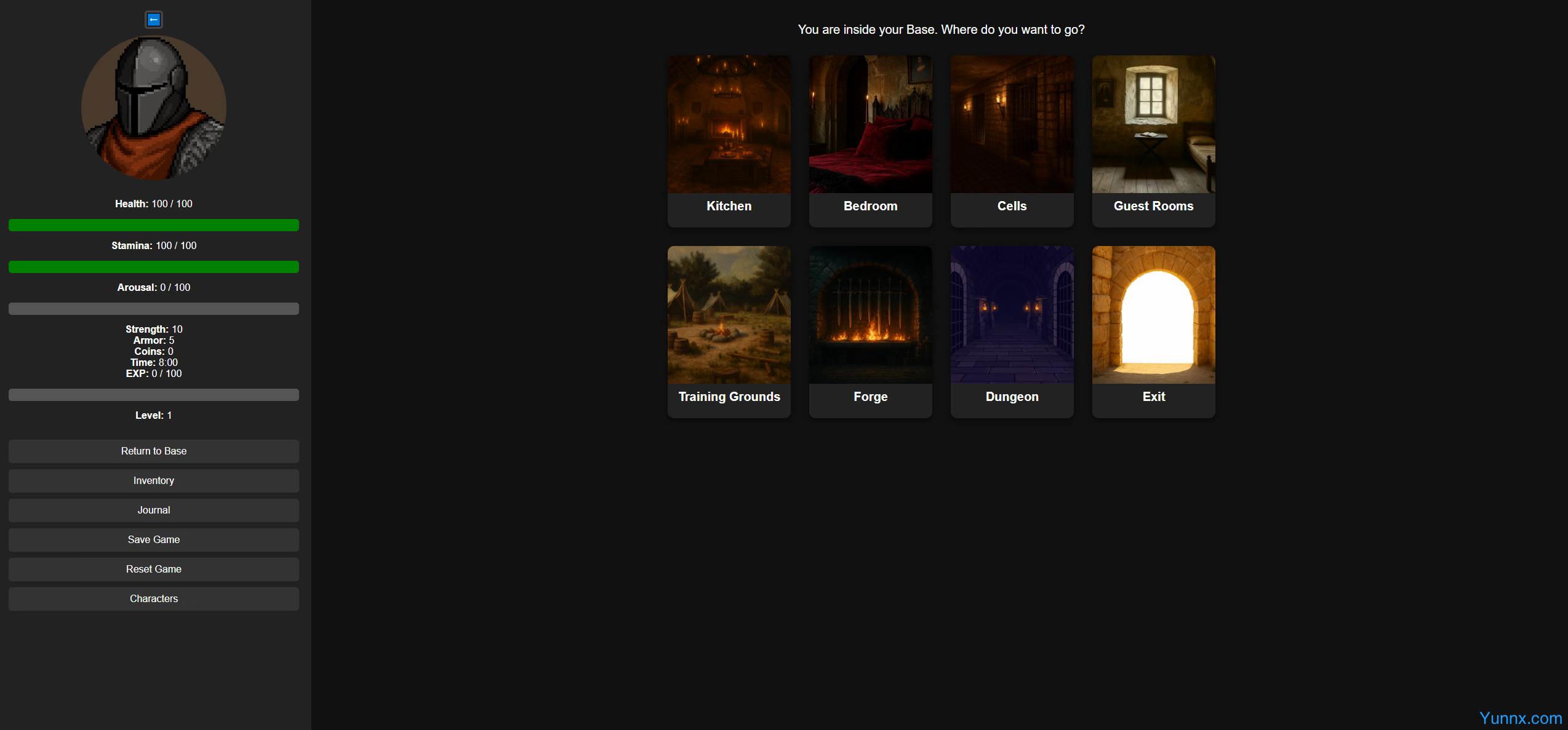Click the Reset Game button
This screenshot has width=1568, height=730.
click(154, 569)
